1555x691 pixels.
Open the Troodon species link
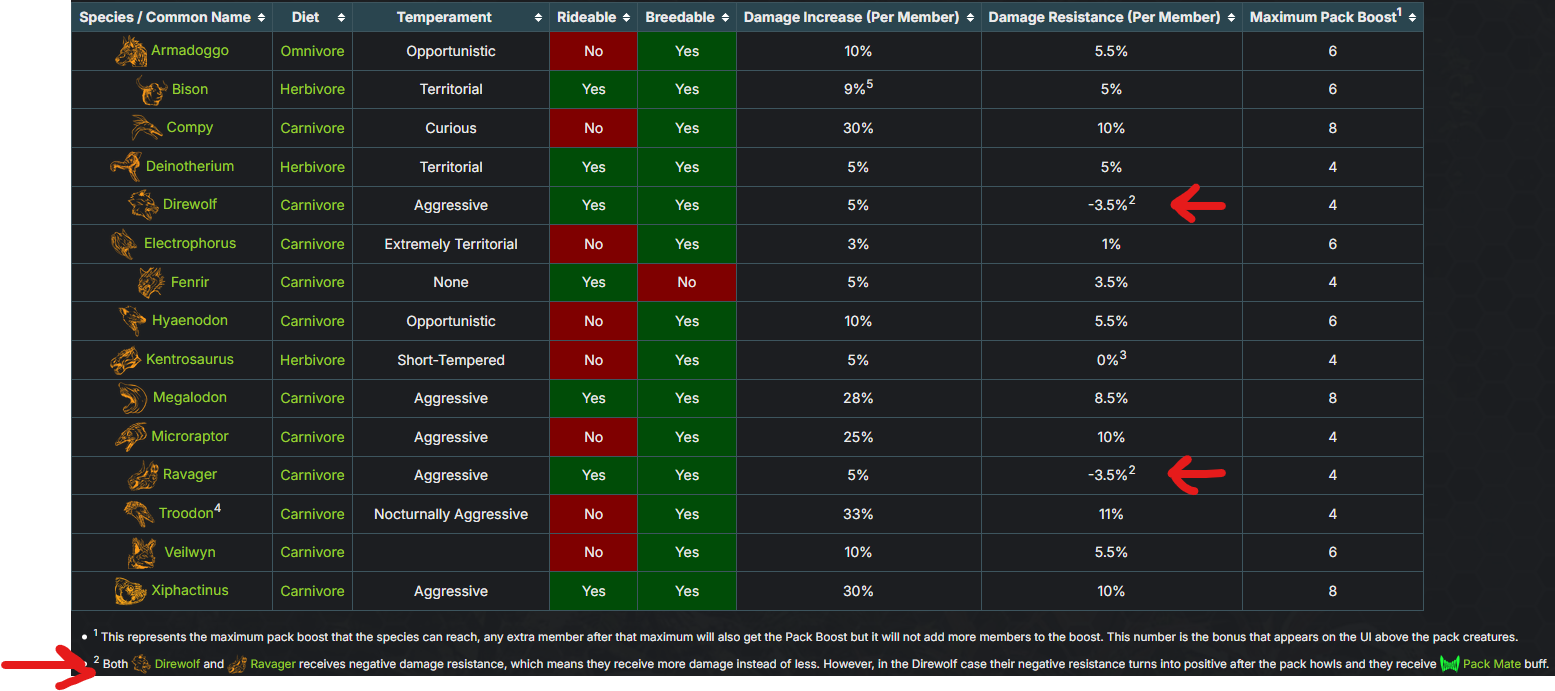pos(186,514)
